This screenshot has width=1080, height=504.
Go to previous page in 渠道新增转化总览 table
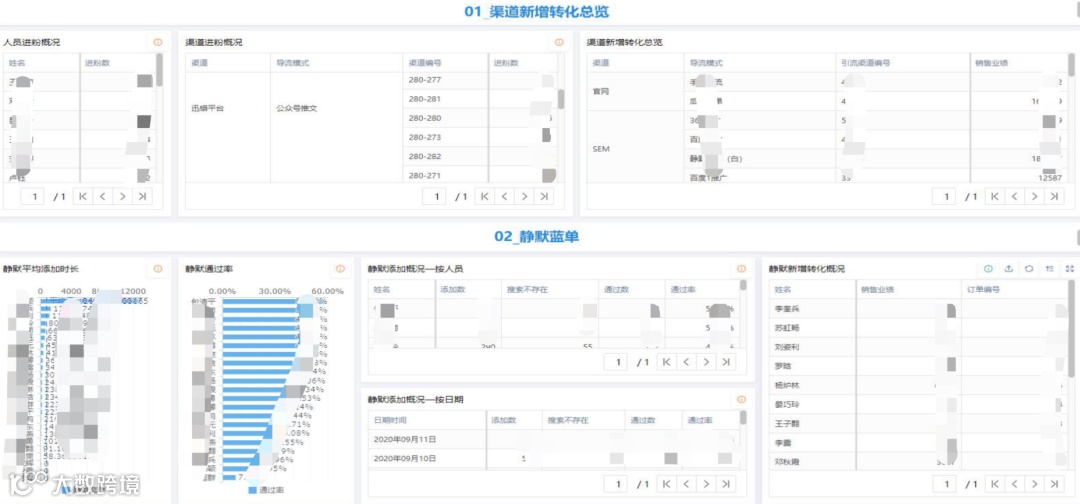coord(1014,196)
